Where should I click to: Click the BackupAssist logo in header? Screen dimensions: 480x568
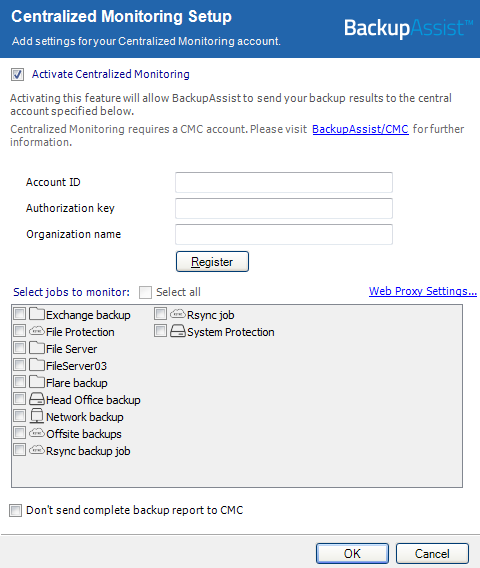[409, 28]
